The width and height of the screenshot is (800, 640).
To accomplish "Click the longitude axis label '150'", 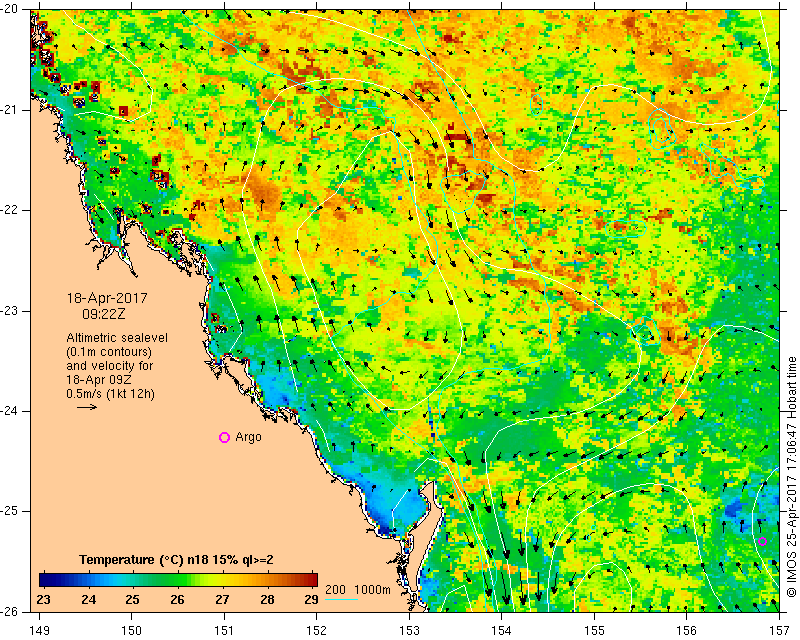I will [x=132, y=630].
